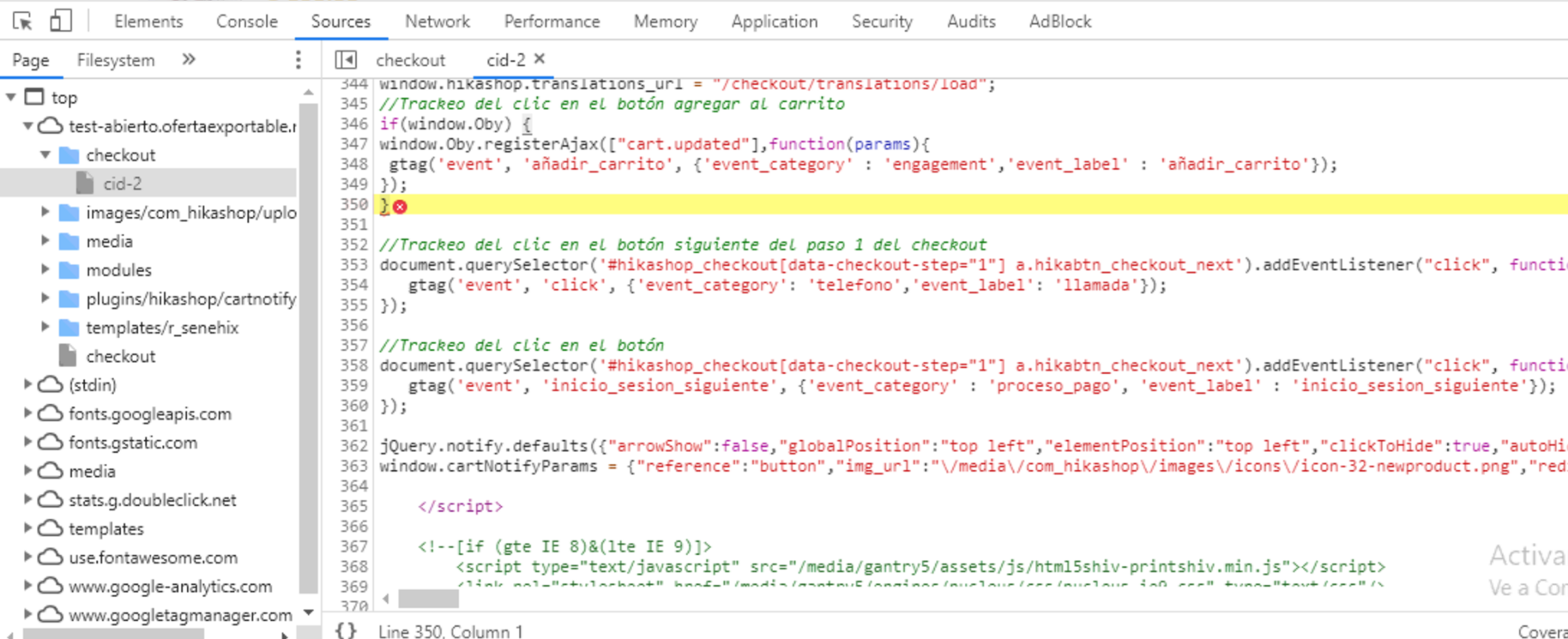1568x639 pixels.
Task: Expand the fonts.googleapis.com domain
Action: [x=28, y=414]
